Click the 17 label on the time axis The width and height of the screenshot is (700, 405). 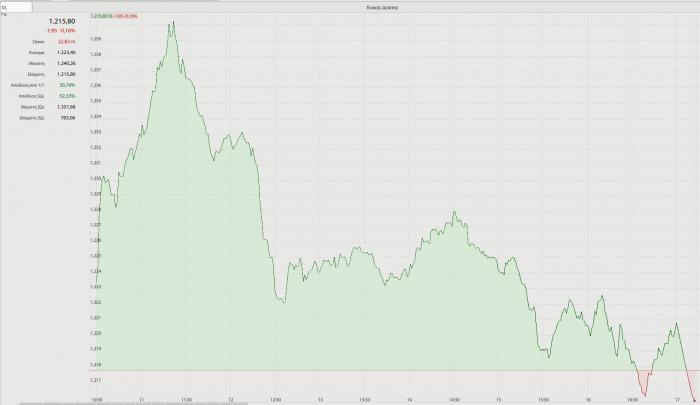678,399
